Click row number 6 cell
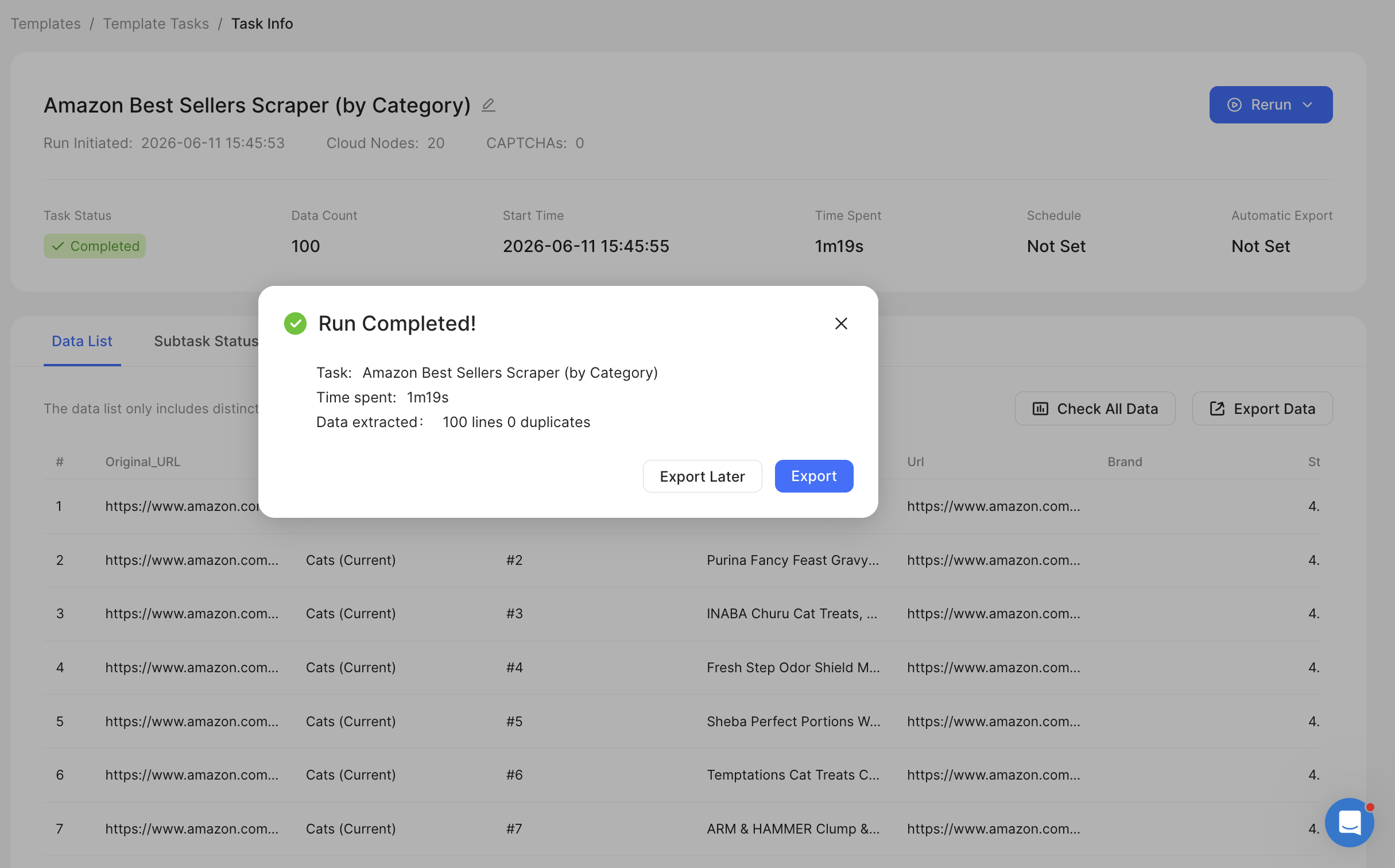 click(x=60, y=774)
